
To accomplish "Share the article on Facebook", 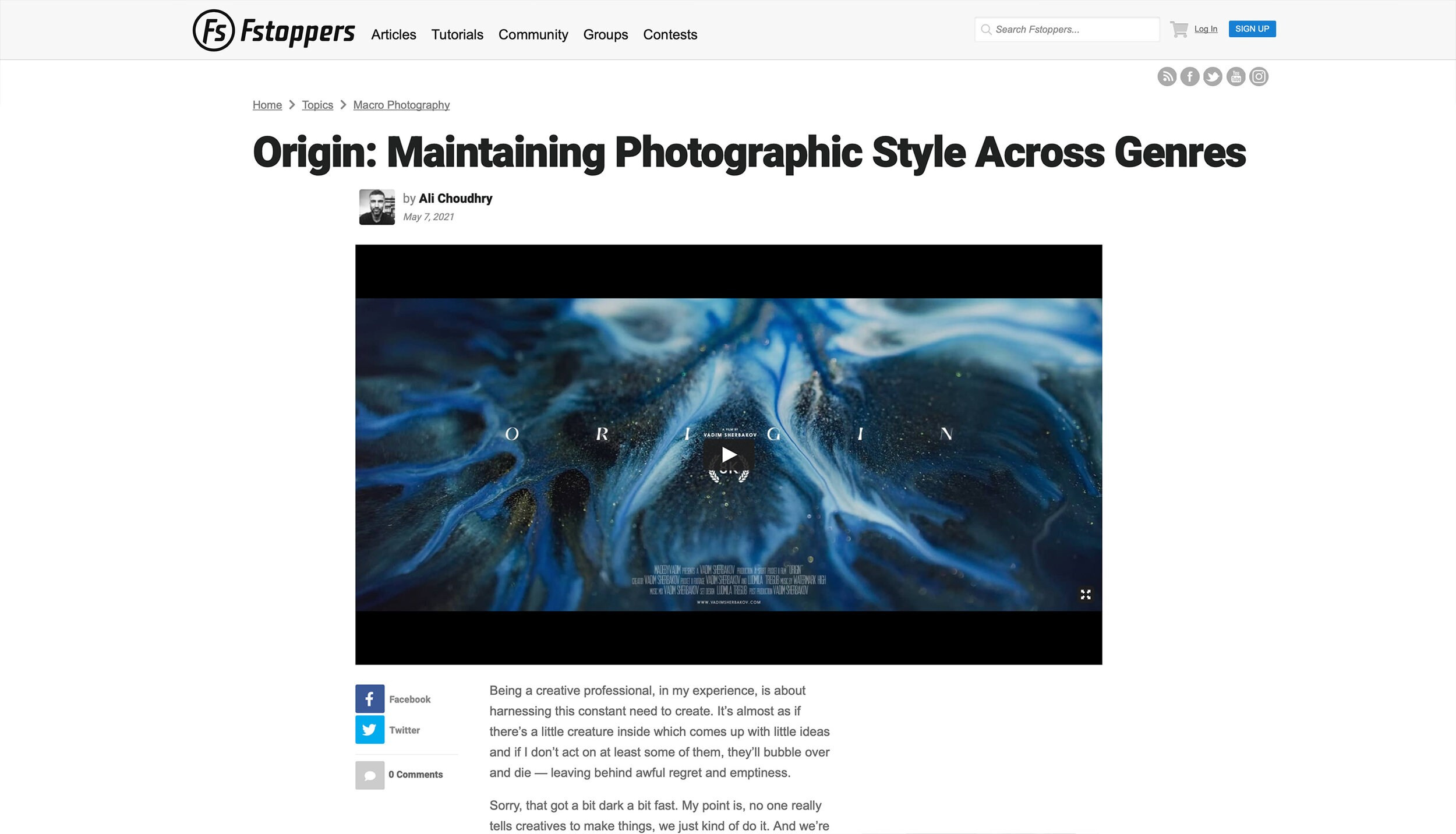I will tap(369, 699).
